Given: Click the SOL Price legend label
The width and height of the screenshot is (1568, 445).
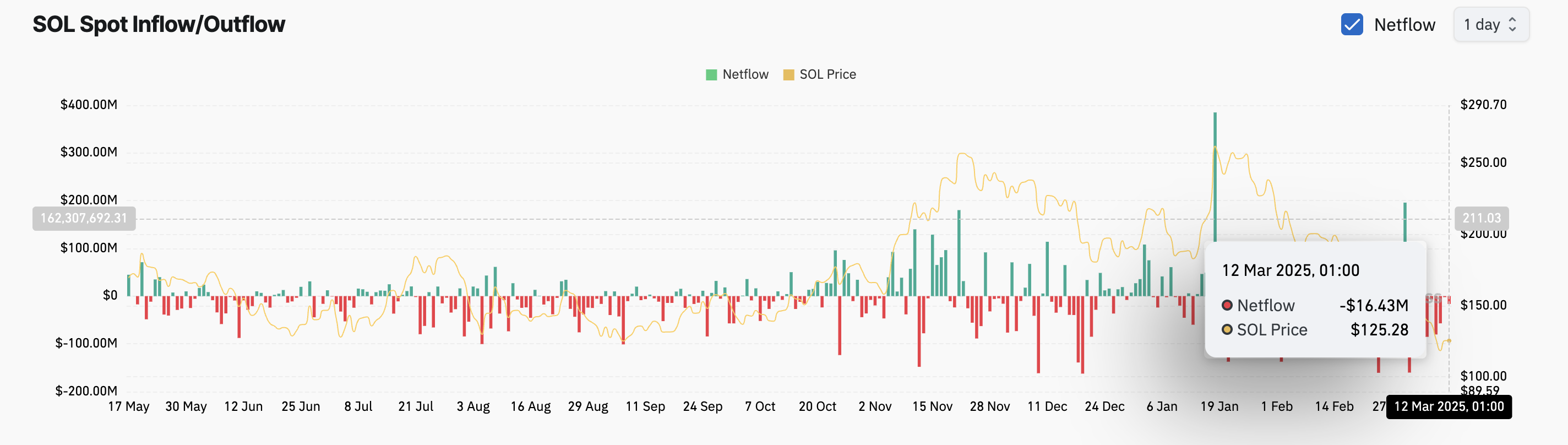Looking at the screenshot, I should coord(827,74).
